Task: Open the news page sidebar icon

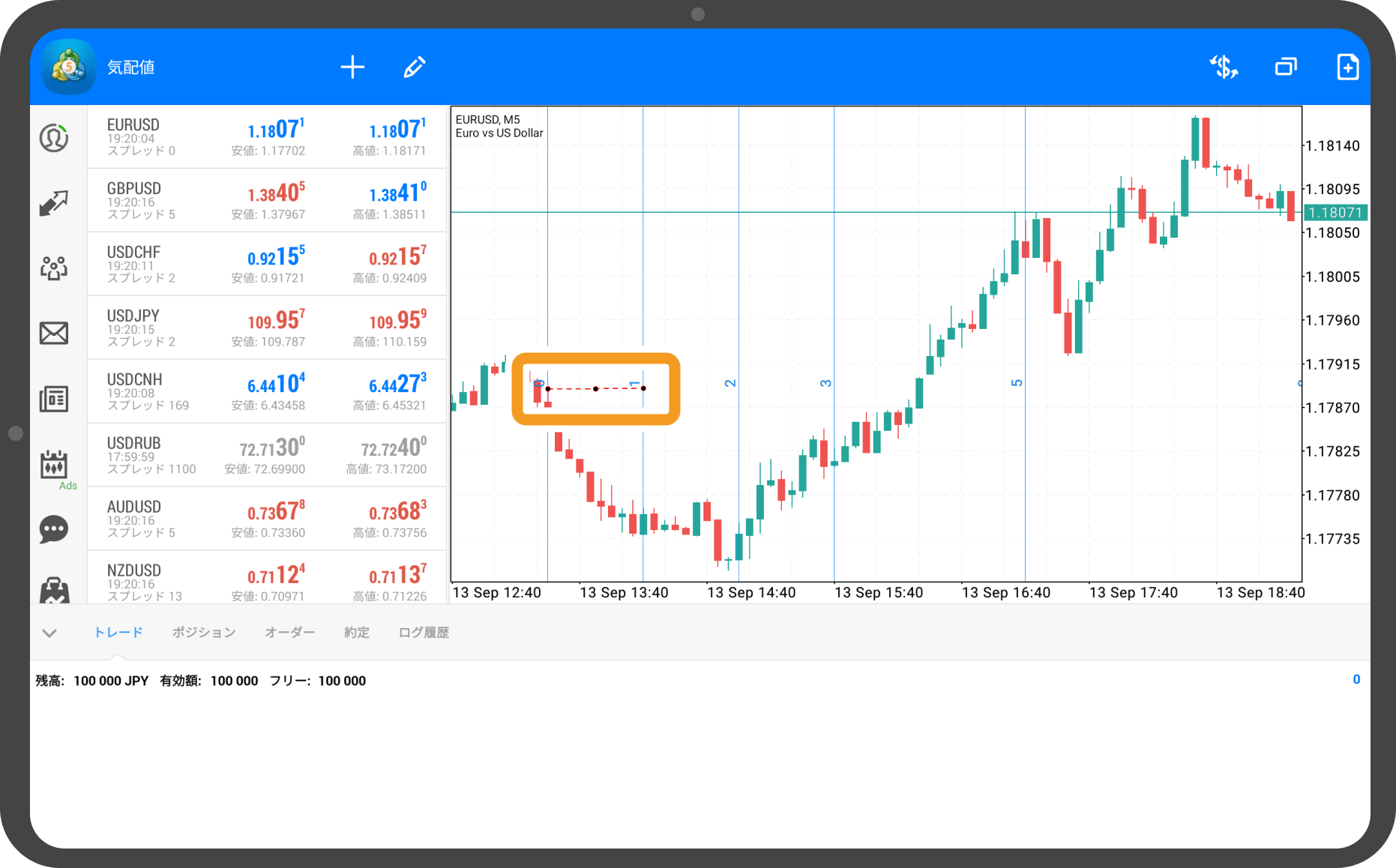Action: pos(54,399)
